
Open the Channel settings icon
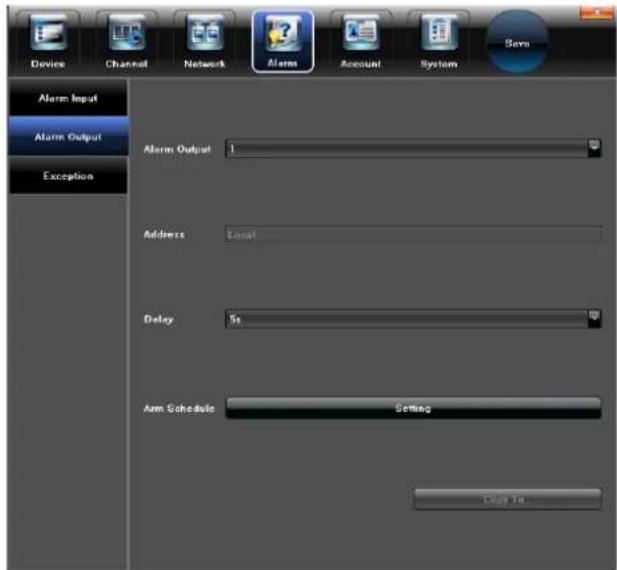click(x=126, y=42)
